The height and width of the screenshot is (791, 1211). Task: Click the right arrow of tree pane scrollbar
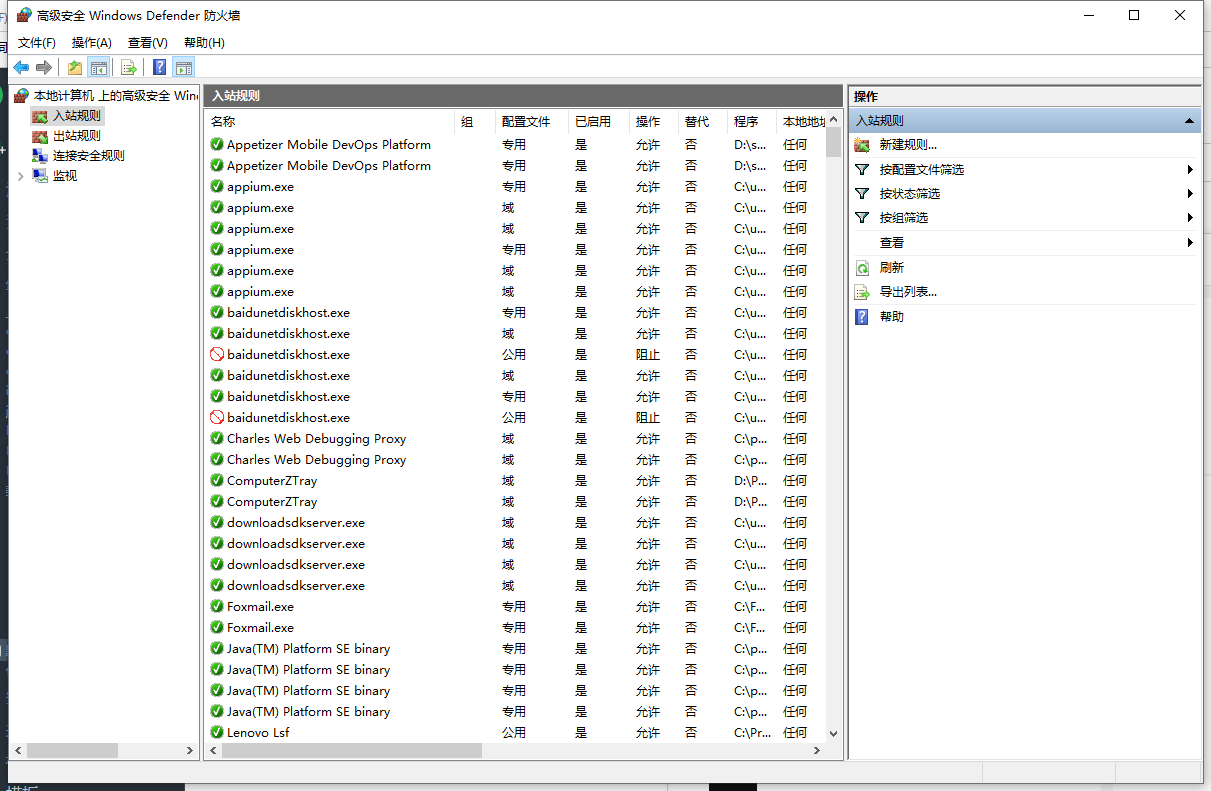(190, 750)
